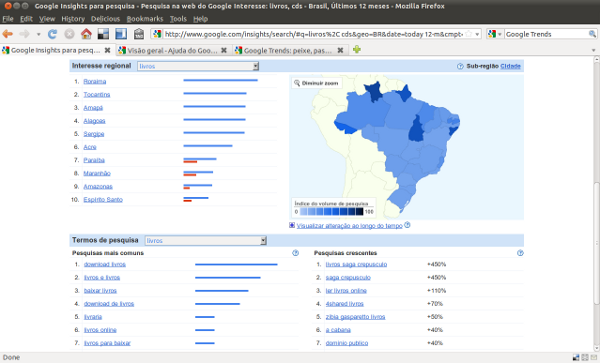Image resolution: width=600 pixels, height=363 pixels.
Task: Toggle Visualizar alteração ao longo do tempo
Action: click(x=292, y=225)
